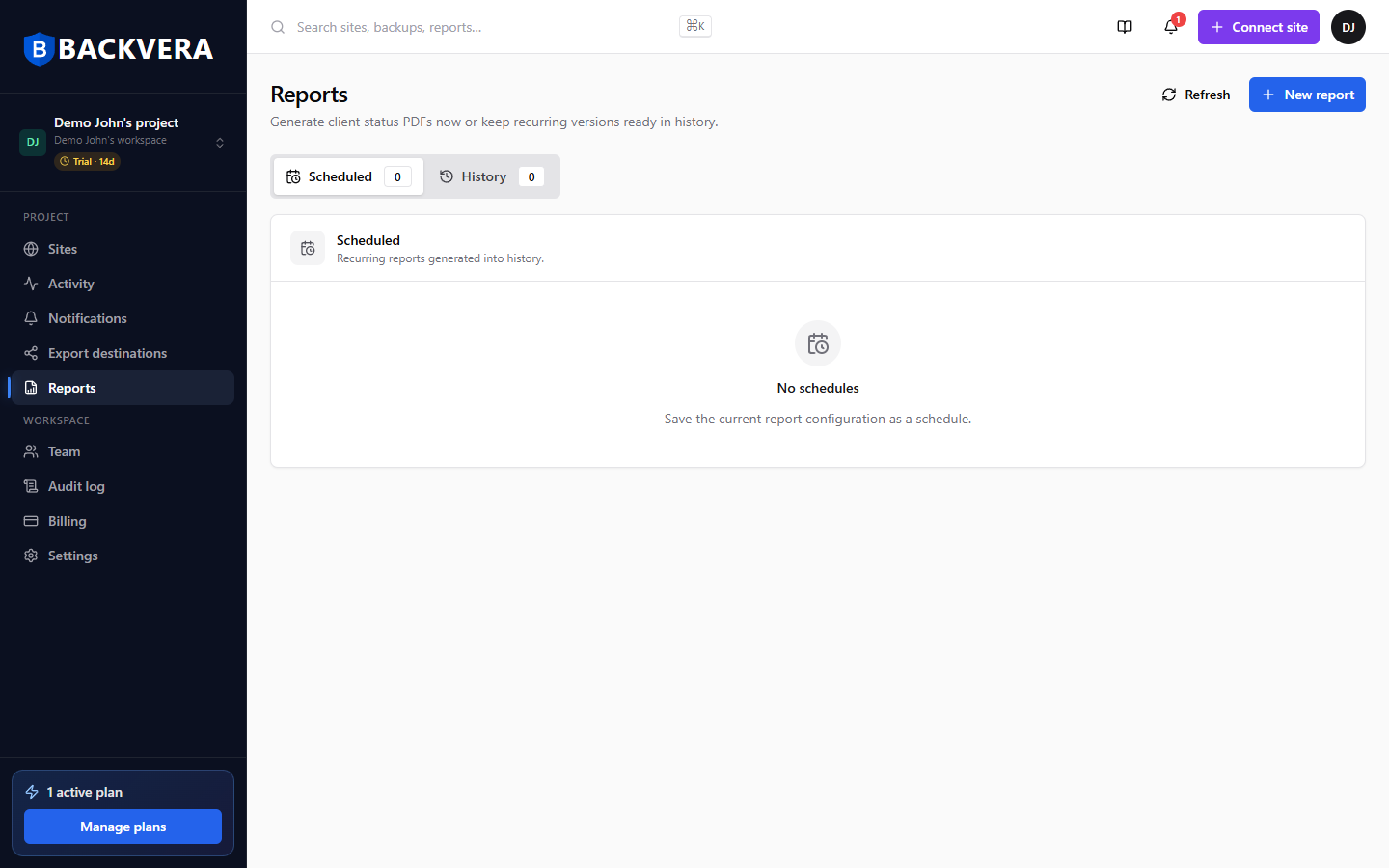Expand the project switcher chevron
Viewport: 1389px width, 868px height.
[220, 143]
